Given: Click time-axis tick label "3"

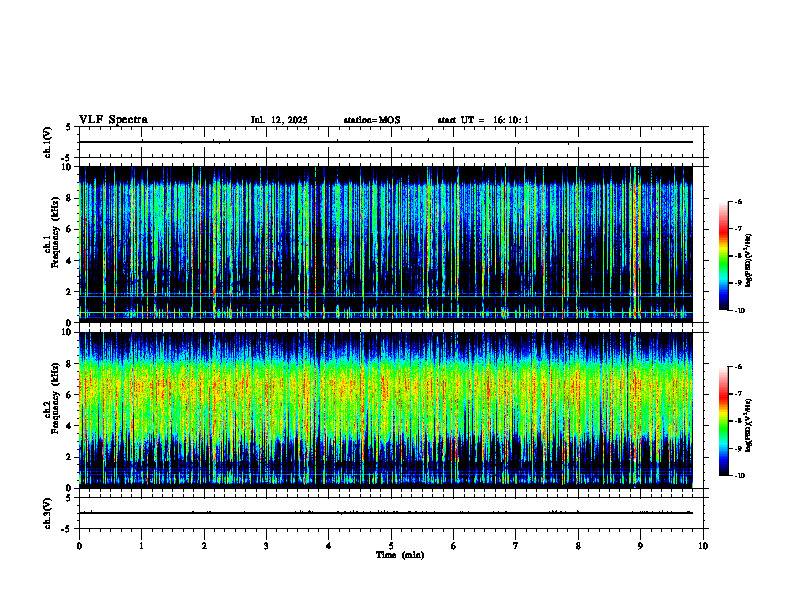Looking at the screenshot, I should click(266, 546).
